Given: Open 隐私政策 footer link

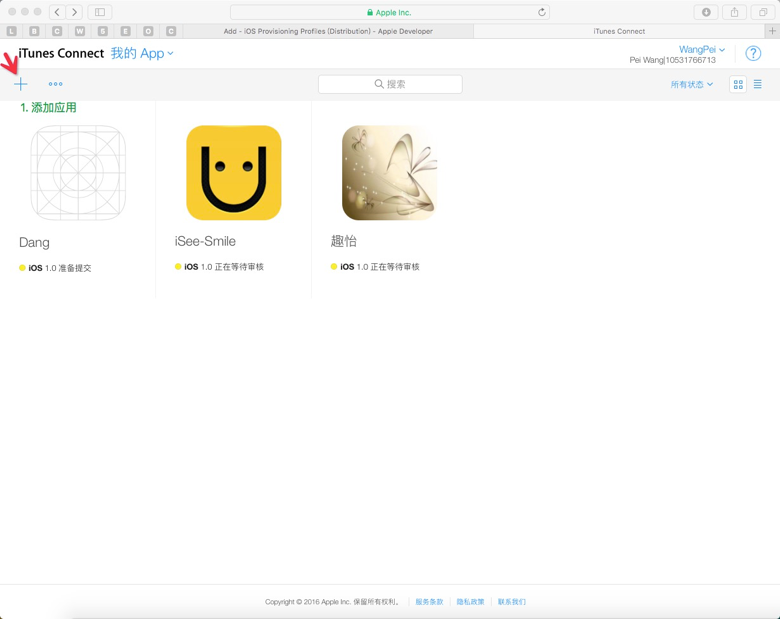Looking at the screenshot, I should [470, 602].
